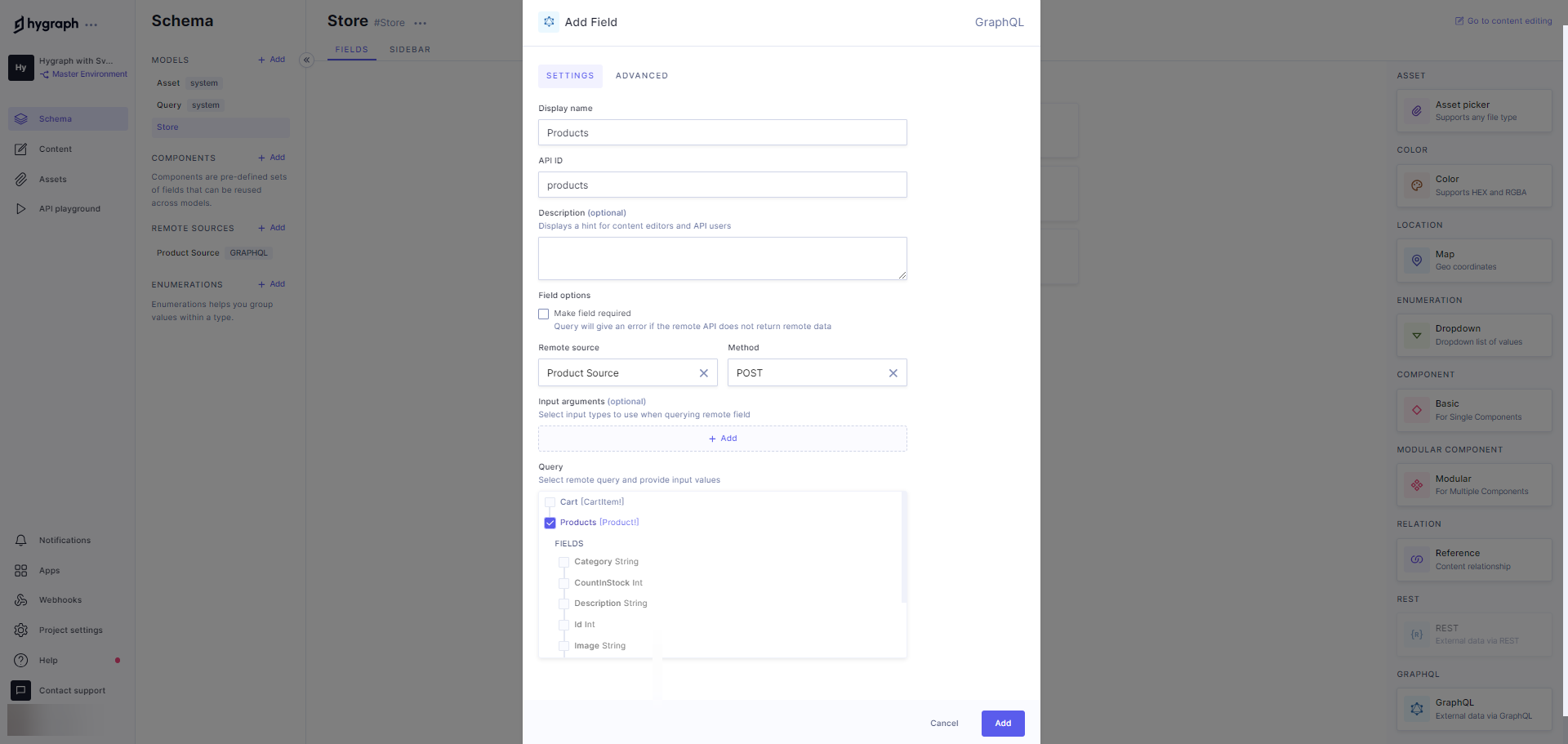The width and height of the screenshot is (1568, 744).
Task: Click the Webhooks sidebar icon
Action: (x=21, y=600)
